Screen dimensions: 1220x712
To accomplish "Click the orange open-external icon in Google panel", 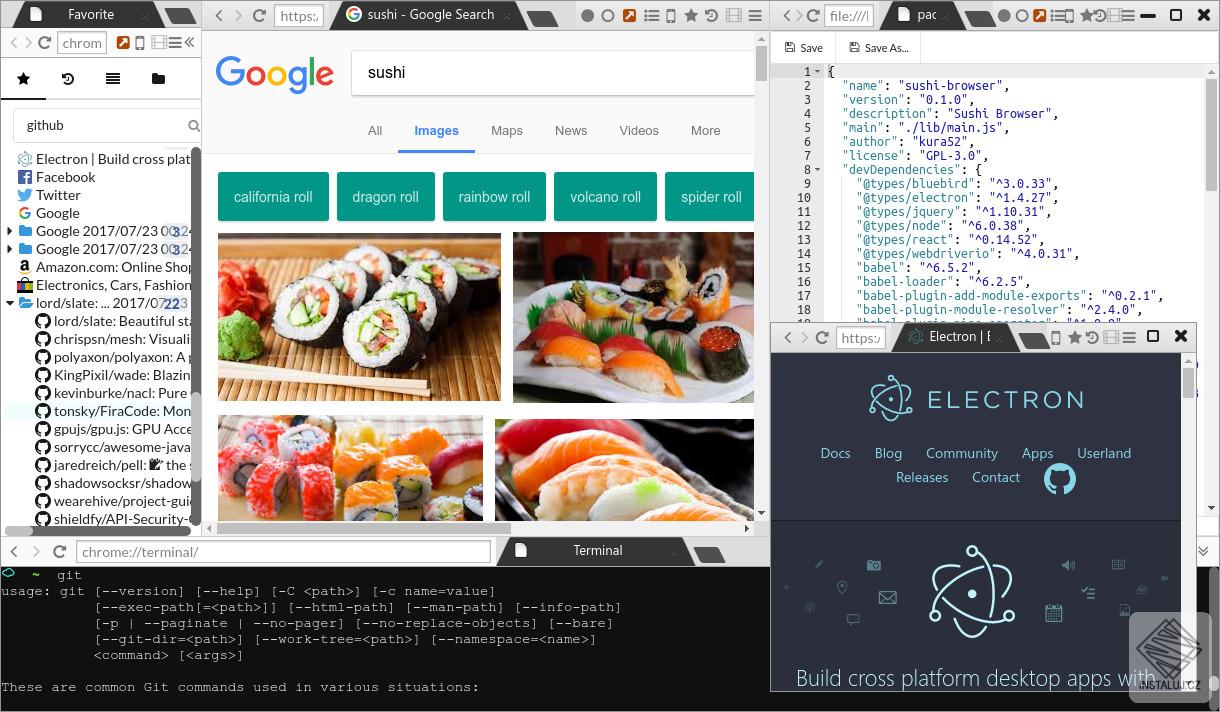I will pyautogui.click(x=629, y=16).
